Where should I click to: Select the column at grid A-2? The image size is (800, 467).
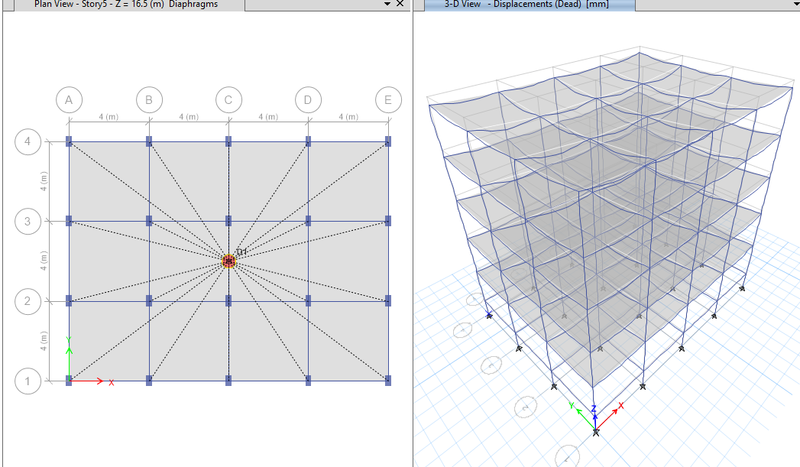69,301
